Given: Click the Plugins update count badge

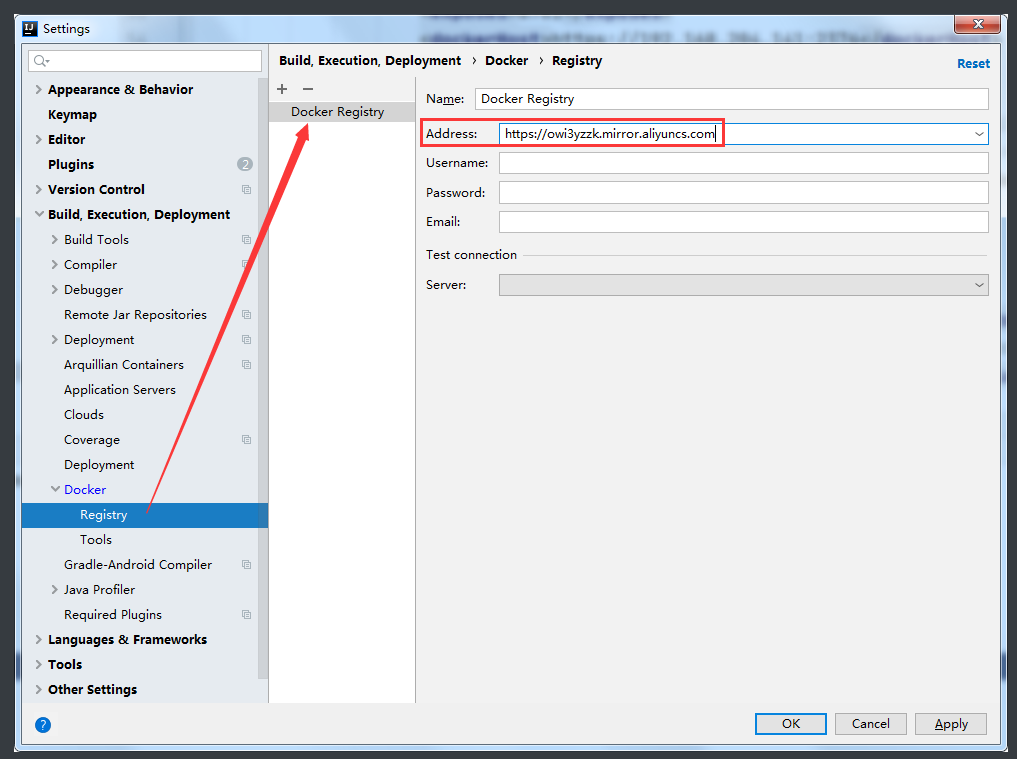Looking at the screenshot, I should 245,164.
